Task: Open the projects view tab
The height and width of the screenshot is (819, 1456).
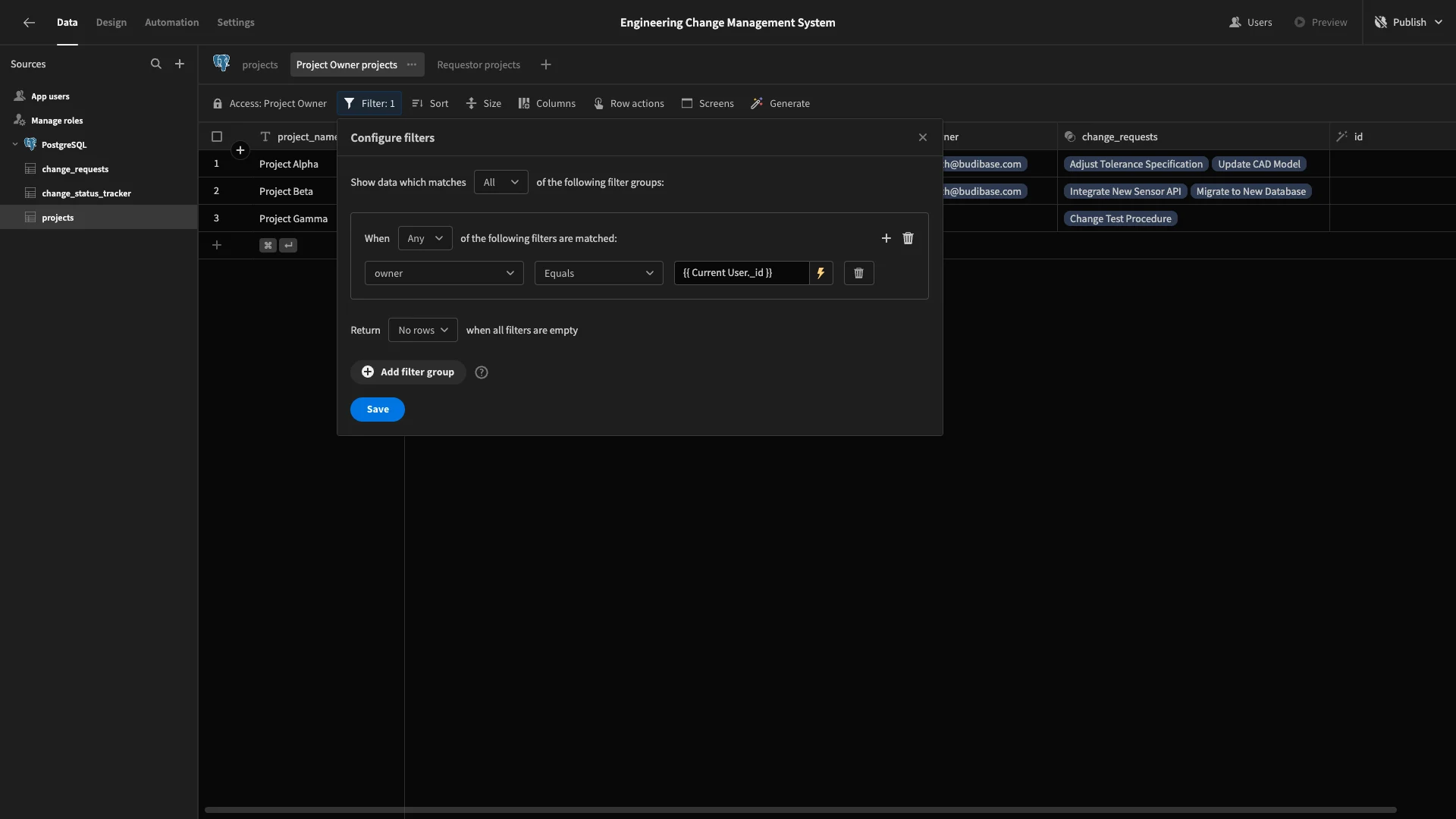Action: point(260,65)
